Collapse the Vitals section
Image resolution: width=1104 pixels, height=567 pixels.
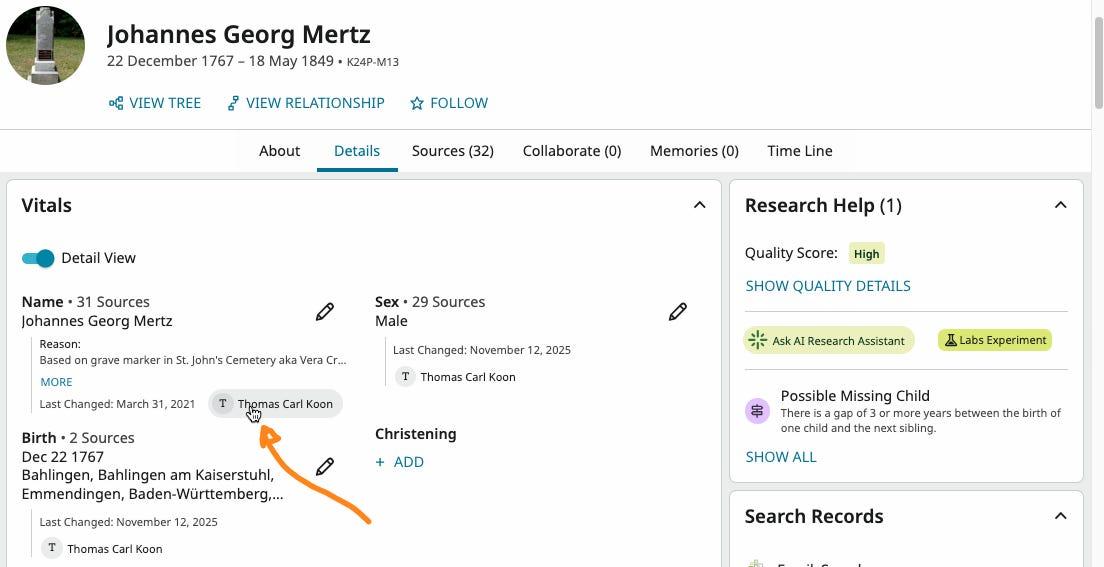pyautogui.click(x=699, y=206)
